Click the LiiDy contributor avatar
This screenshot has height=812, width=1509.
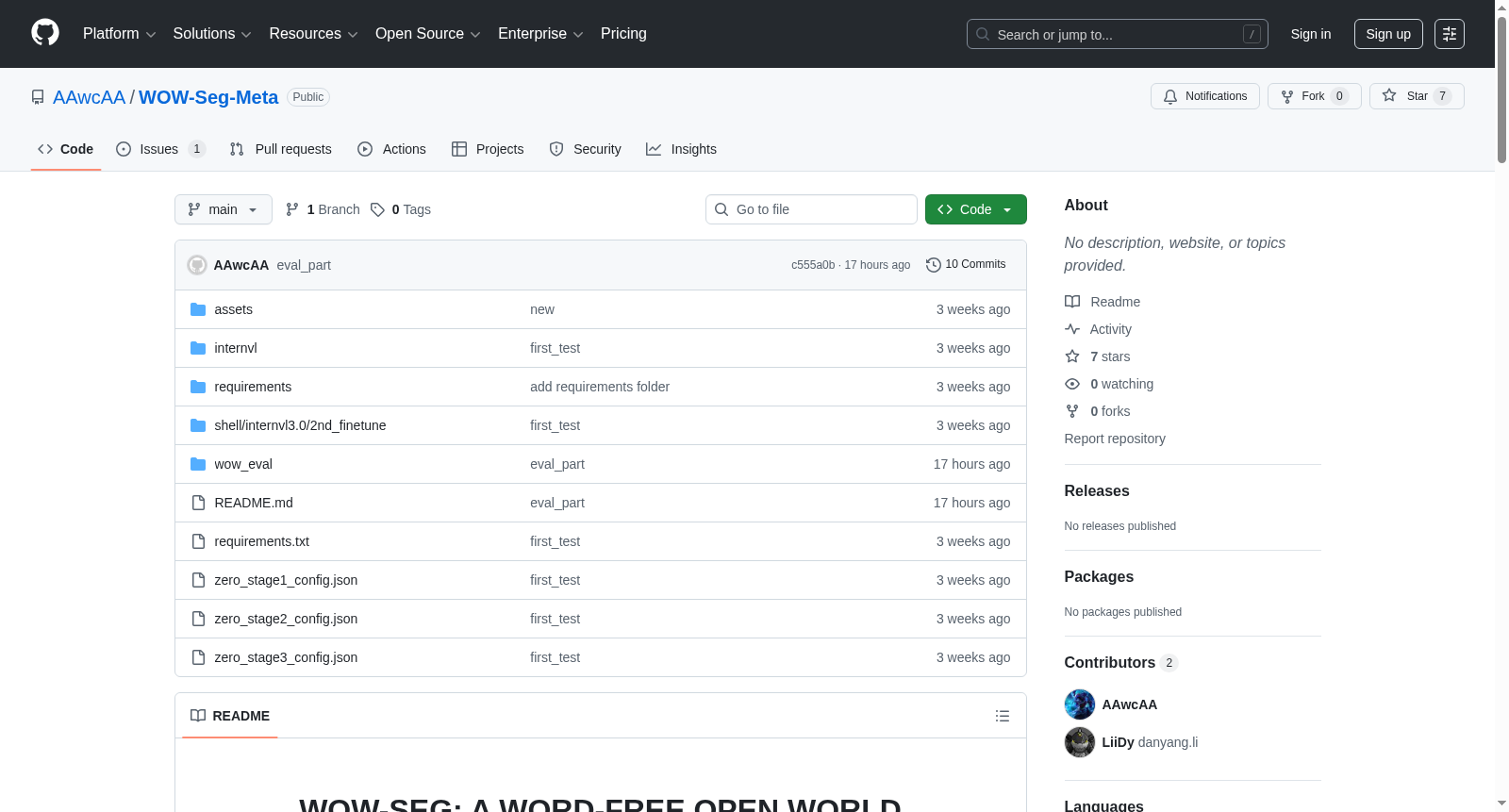(1080, 742)
